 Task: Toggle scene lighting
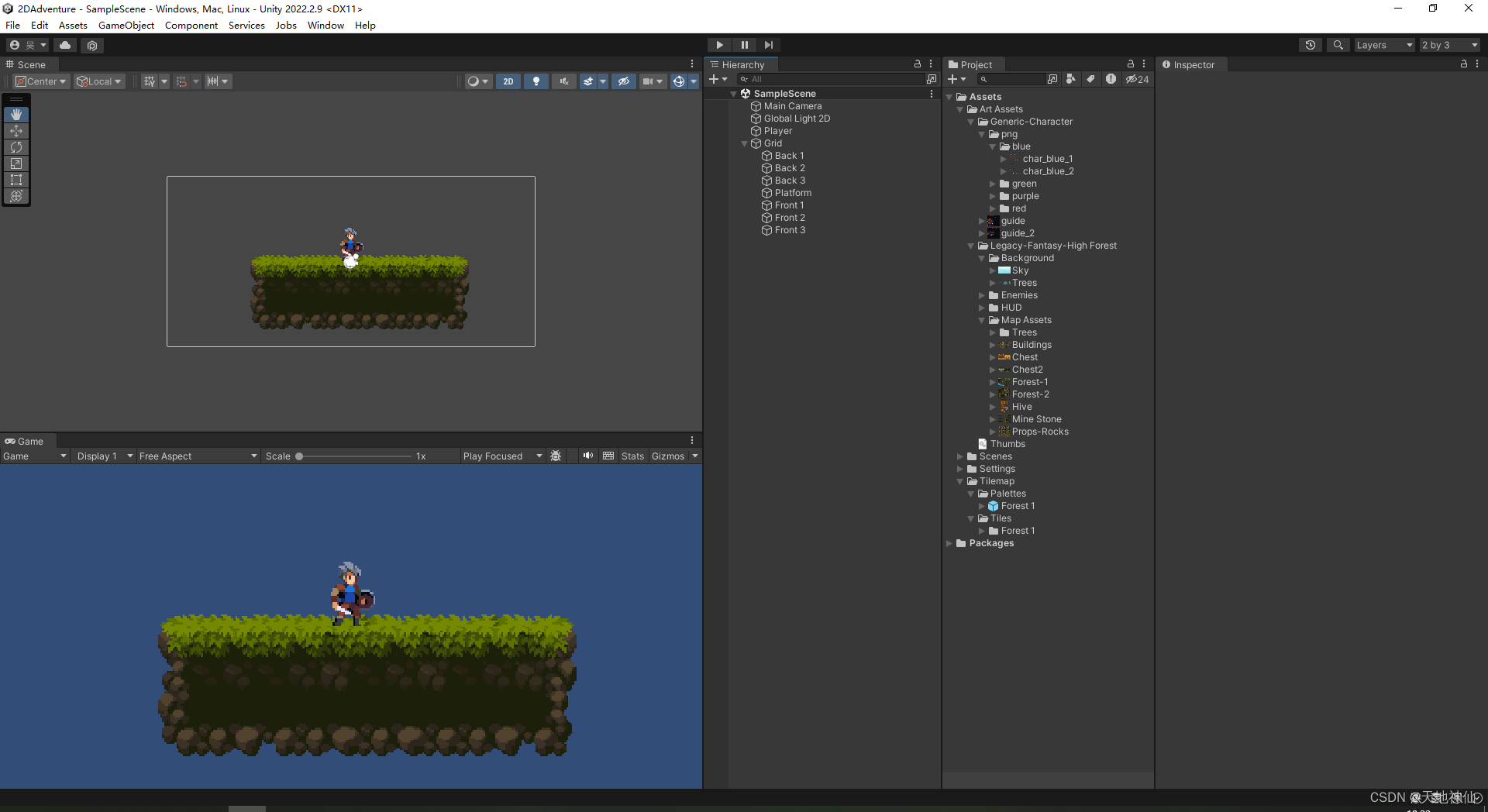(536, 81)
